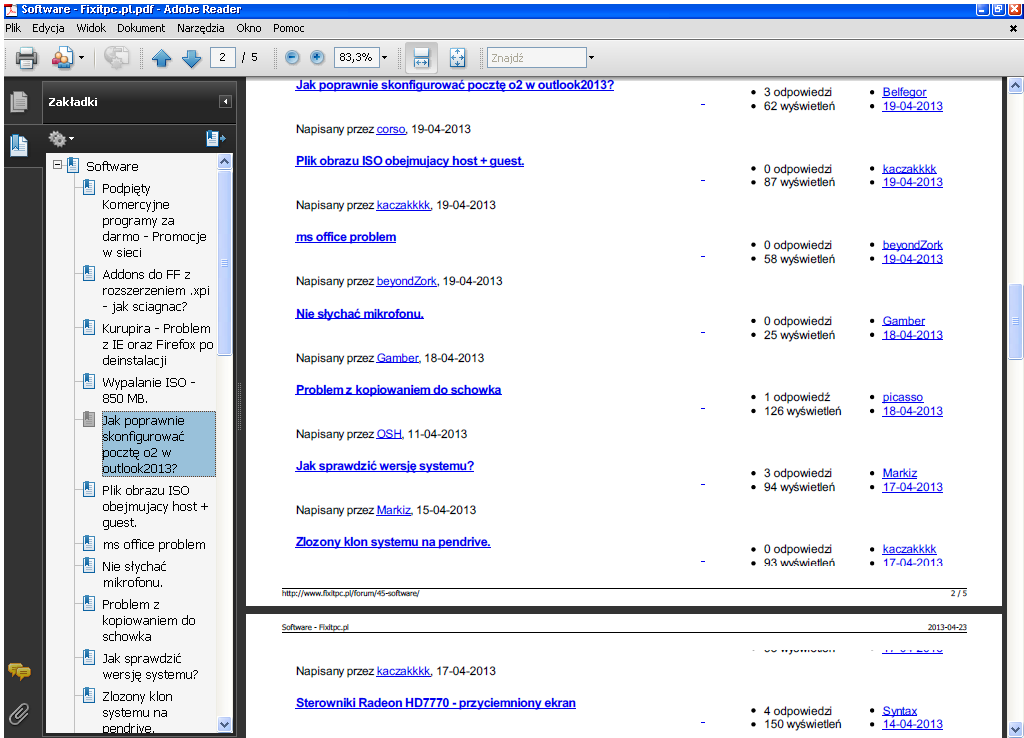Collapse the Zakładki panel

pyautogui.click(x=225, y=102)
